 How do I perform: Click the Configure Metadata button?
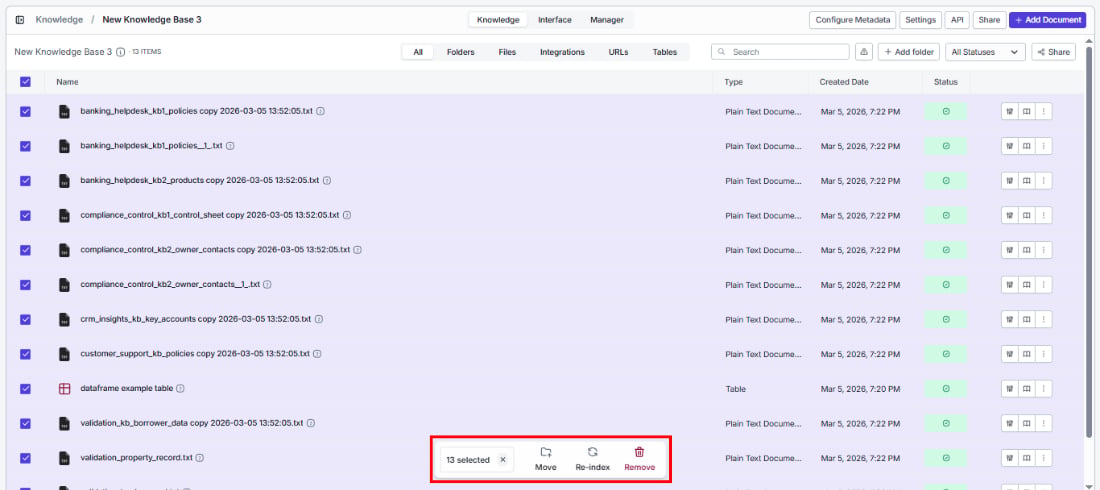click(852, 20)
